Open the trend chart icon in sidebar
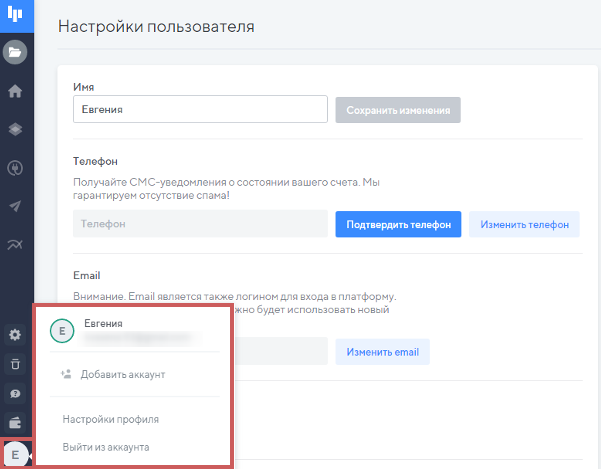The image size is (601, 469). (x=16, y=245)
